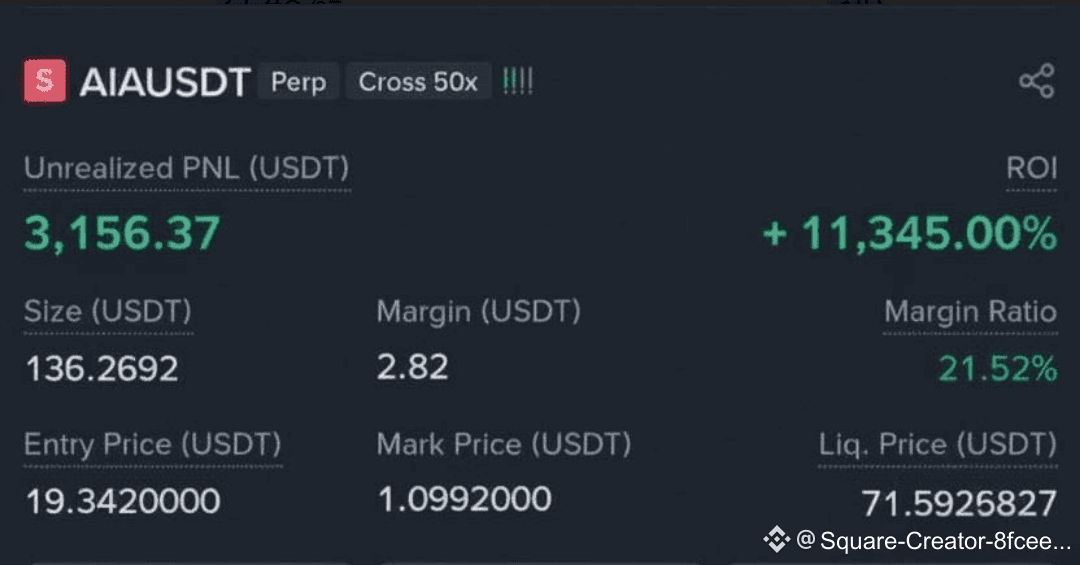
Task: Click the green ADL indicator bars
Action: (x=517, y=81)
